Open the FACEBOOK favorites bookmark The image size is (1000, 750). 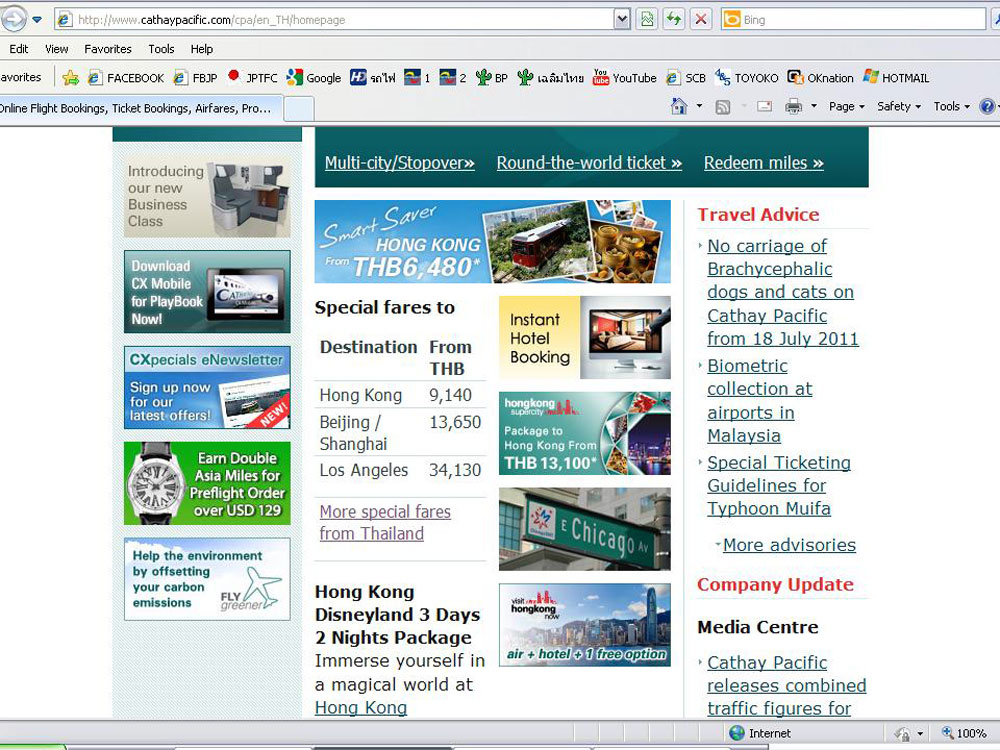click(x=126, y=78)
